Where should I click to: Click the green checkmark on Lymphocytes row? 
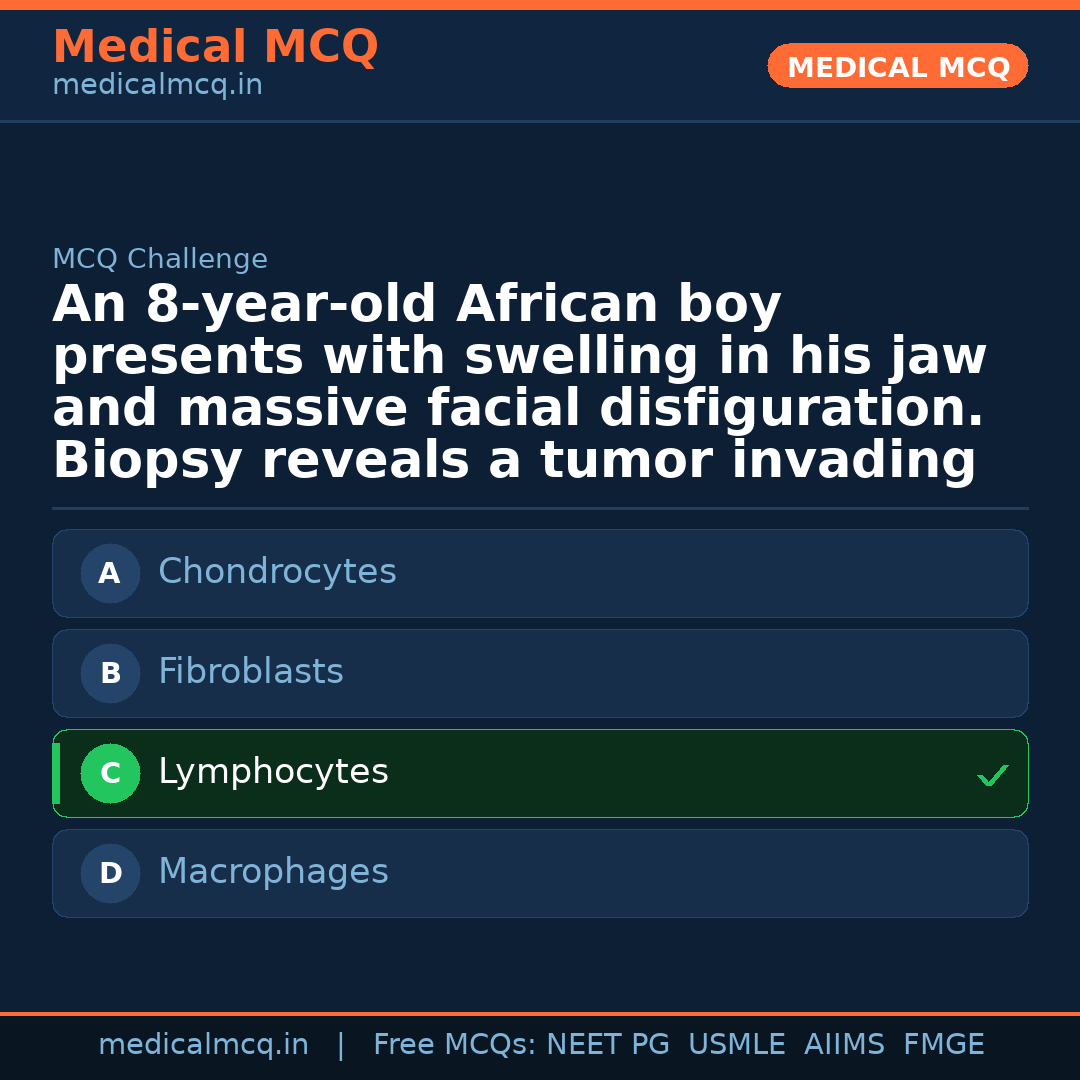point(992,775)
